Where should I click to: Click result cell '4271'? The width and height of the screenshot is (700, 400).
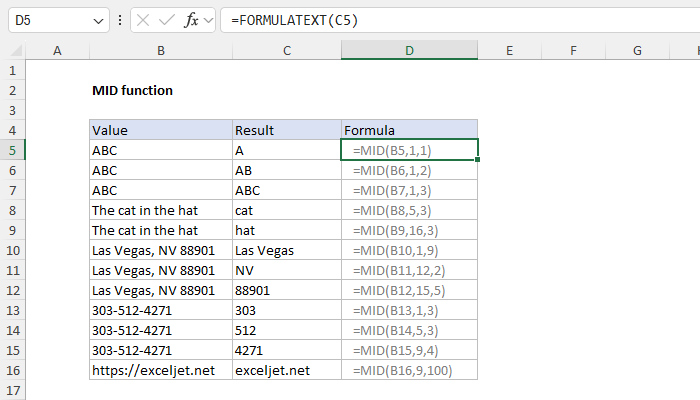(287, 350)
